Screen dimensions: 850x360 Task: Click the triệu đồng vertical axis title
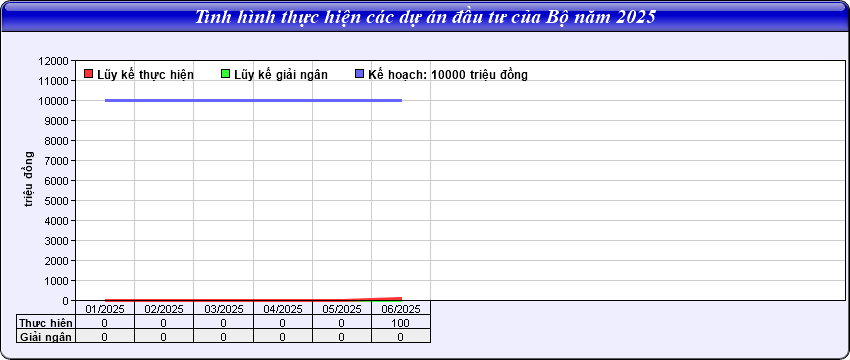tap(28, 179)
